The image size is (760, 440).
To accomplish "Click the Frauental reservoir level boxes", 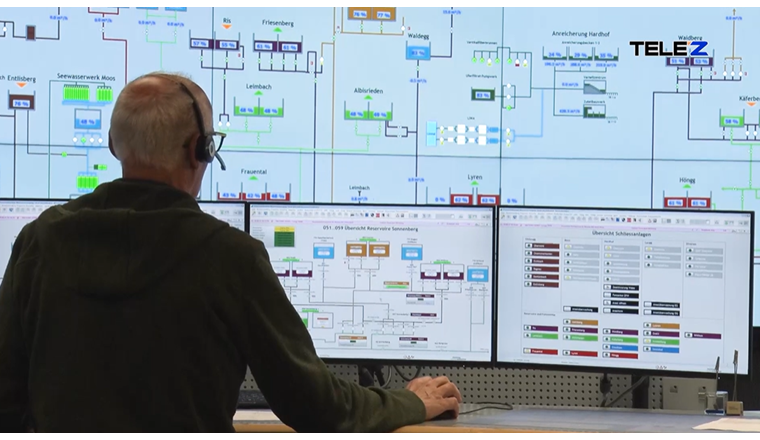I will pos(253,194).
